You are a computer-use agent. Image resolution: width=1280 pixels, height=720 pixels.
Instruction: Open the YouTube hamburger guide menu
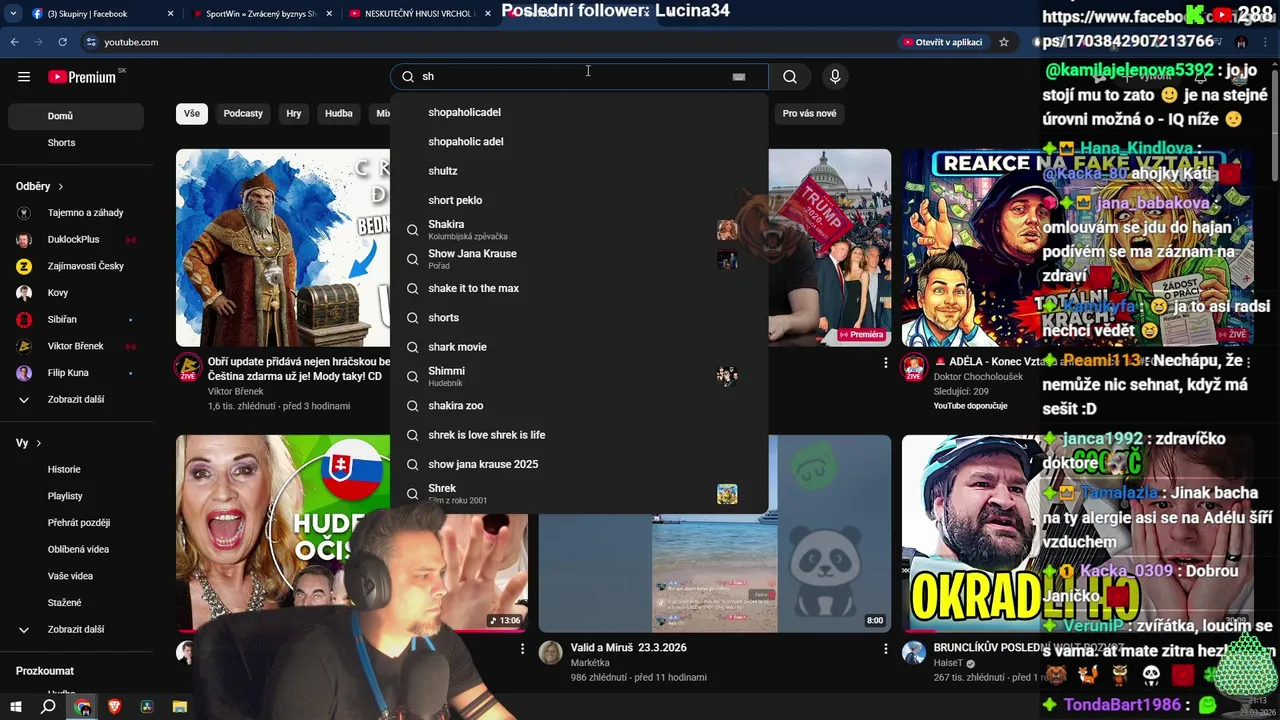(x=24, y=76)
